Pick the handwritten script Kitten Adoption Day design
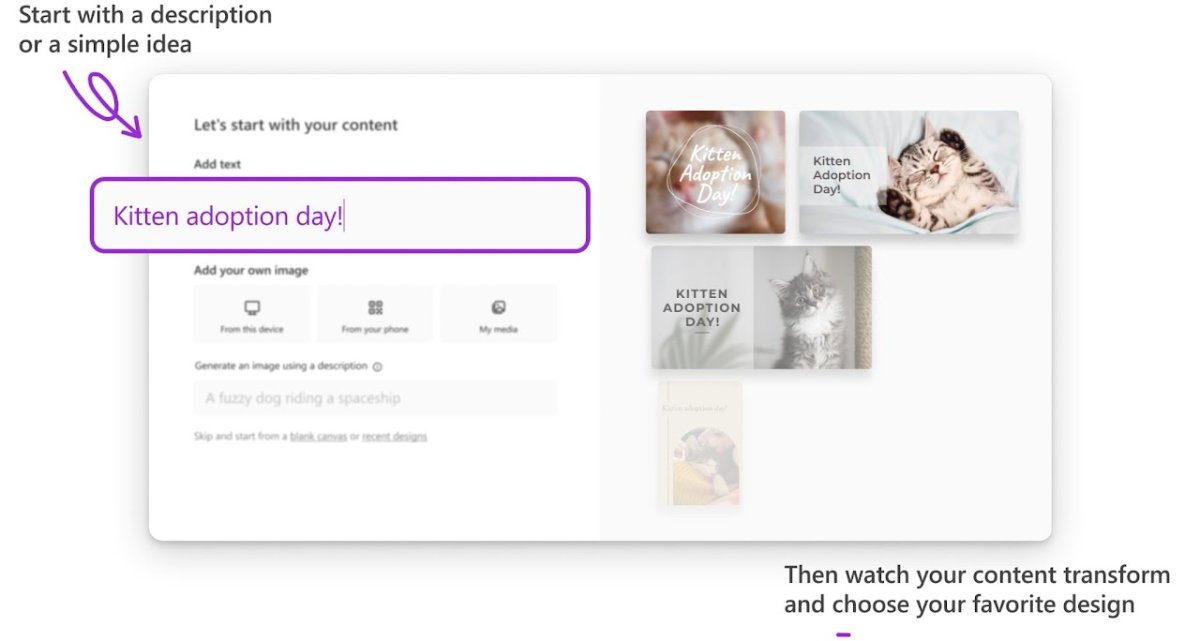The image size is (1200, 641). (715, 172)
